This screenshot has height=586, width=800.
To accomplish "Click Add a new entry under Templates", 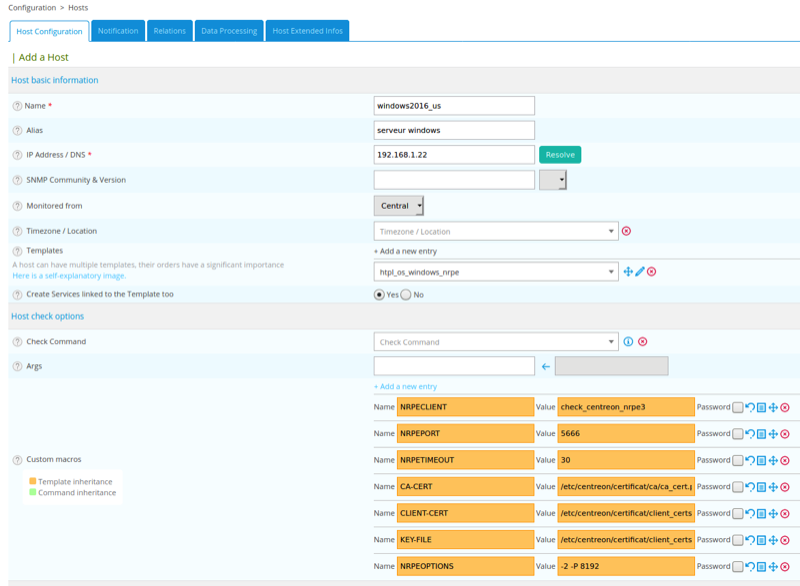I will tap(405, 251).
